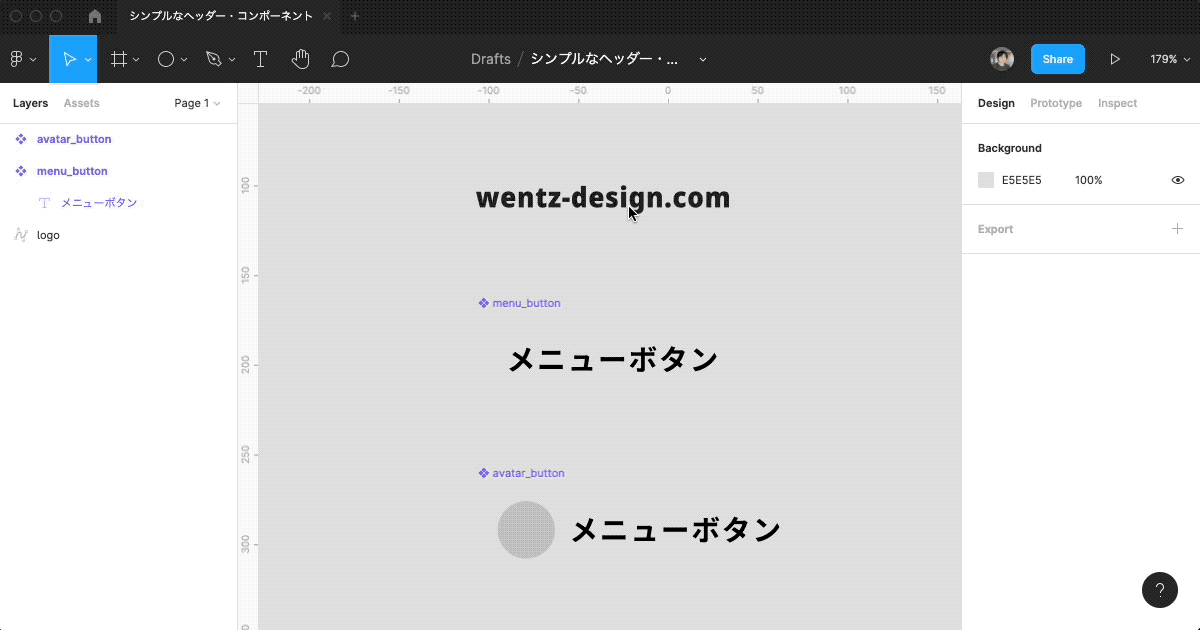Select the Frame tool

click(118, 59)
